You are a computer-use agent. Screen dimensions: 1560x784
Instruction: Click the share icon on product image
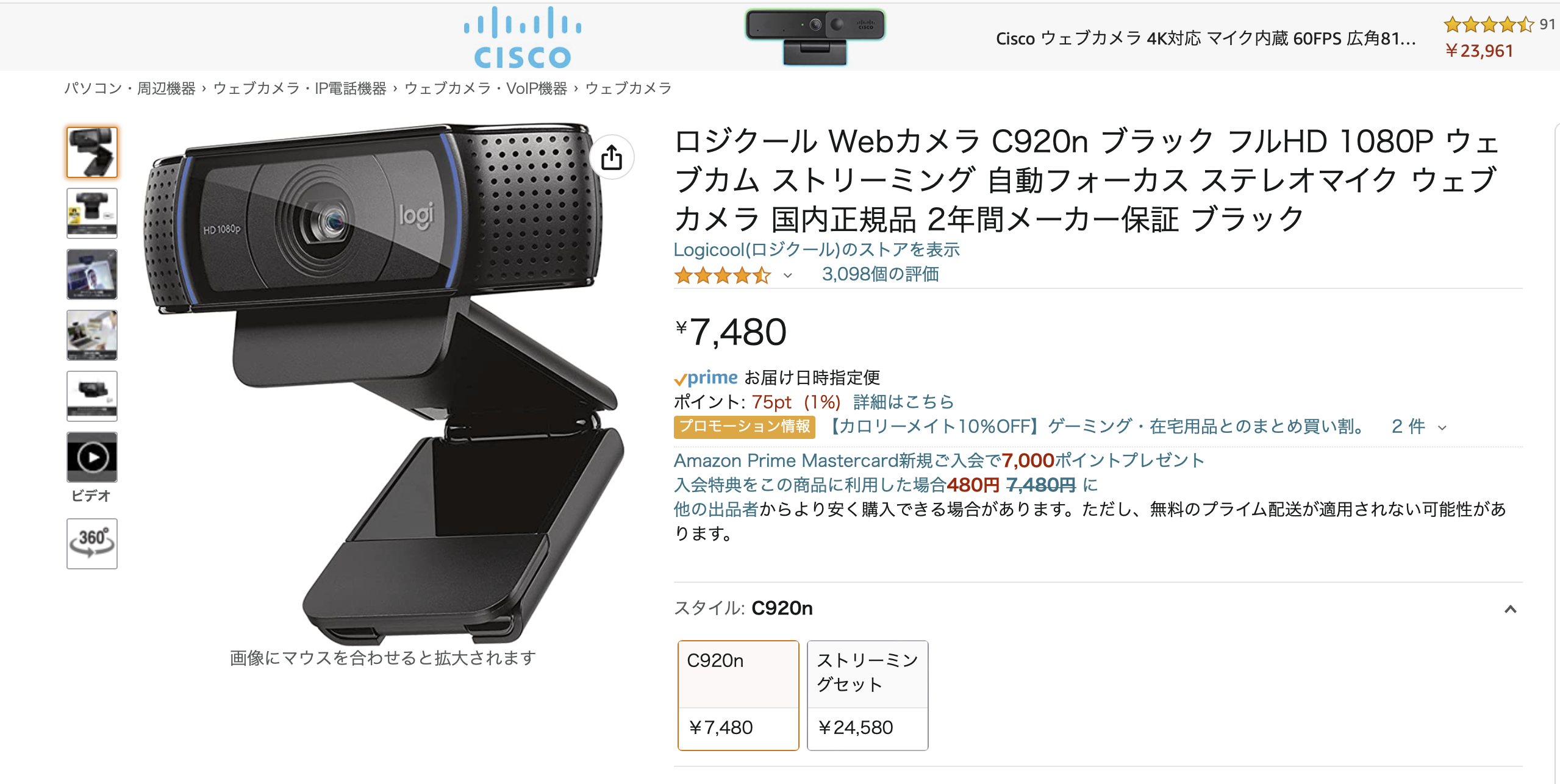click(x=612, y=157)
